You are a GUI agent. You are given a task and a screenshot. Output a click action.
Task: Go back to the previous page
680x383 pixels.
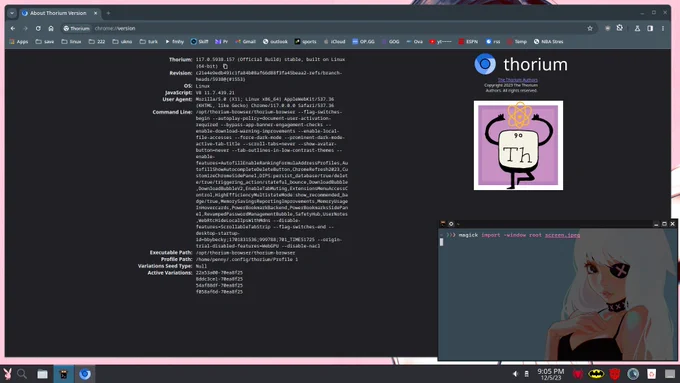click(13, 28)
